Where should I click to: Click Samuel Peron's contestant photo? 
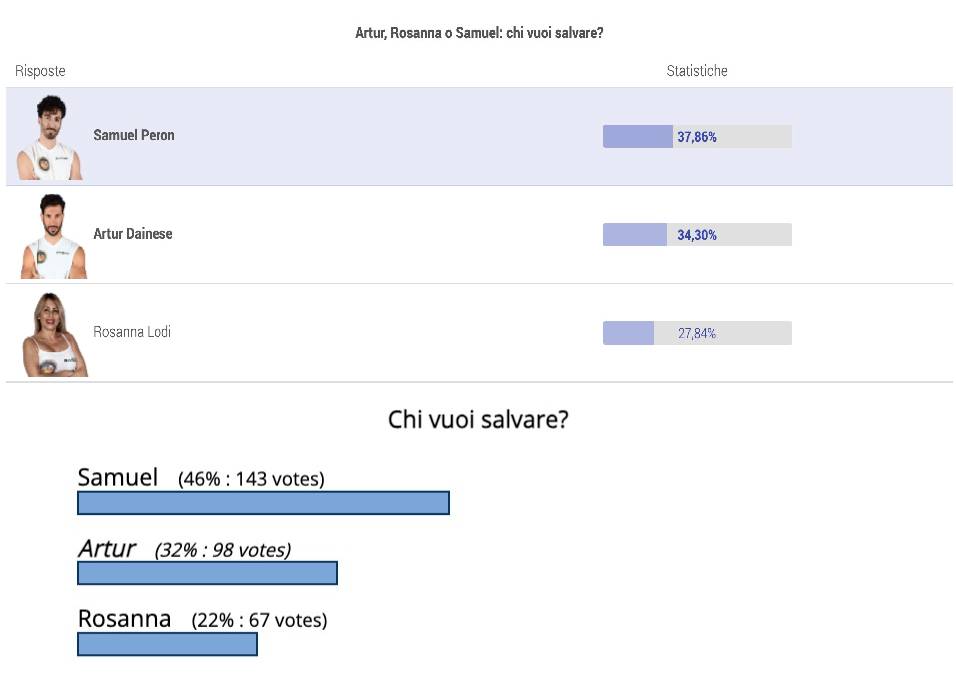tap(50, 137)
